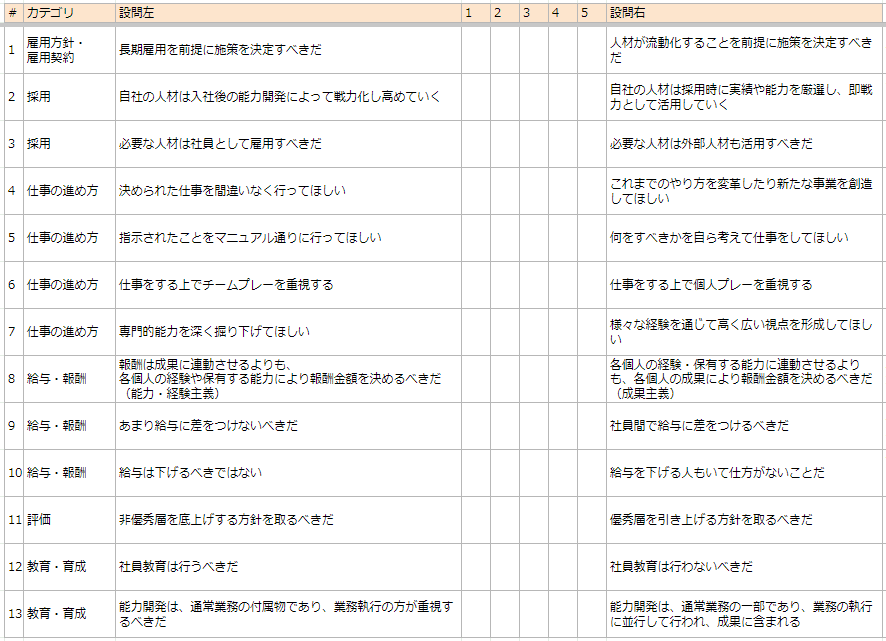This screenshot has width=886, height=641.
Task: Click row number 7
Action: [x=14, y=331]
